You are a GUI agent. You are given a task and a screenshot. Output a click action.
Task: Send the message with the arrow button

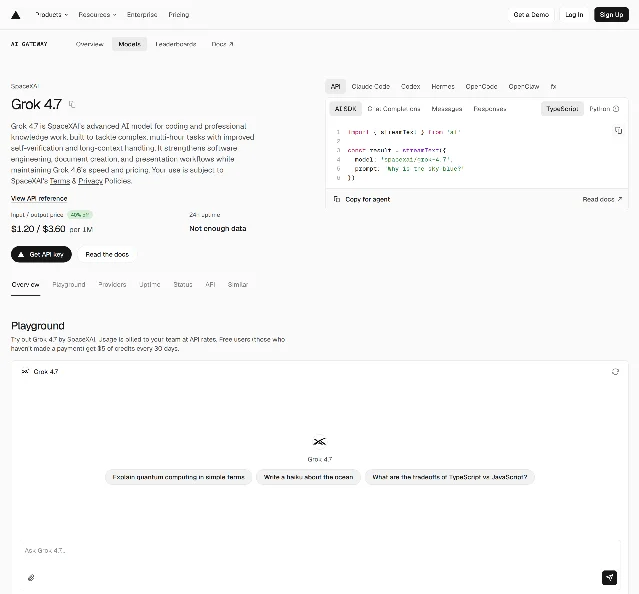[x=609, y=577]
